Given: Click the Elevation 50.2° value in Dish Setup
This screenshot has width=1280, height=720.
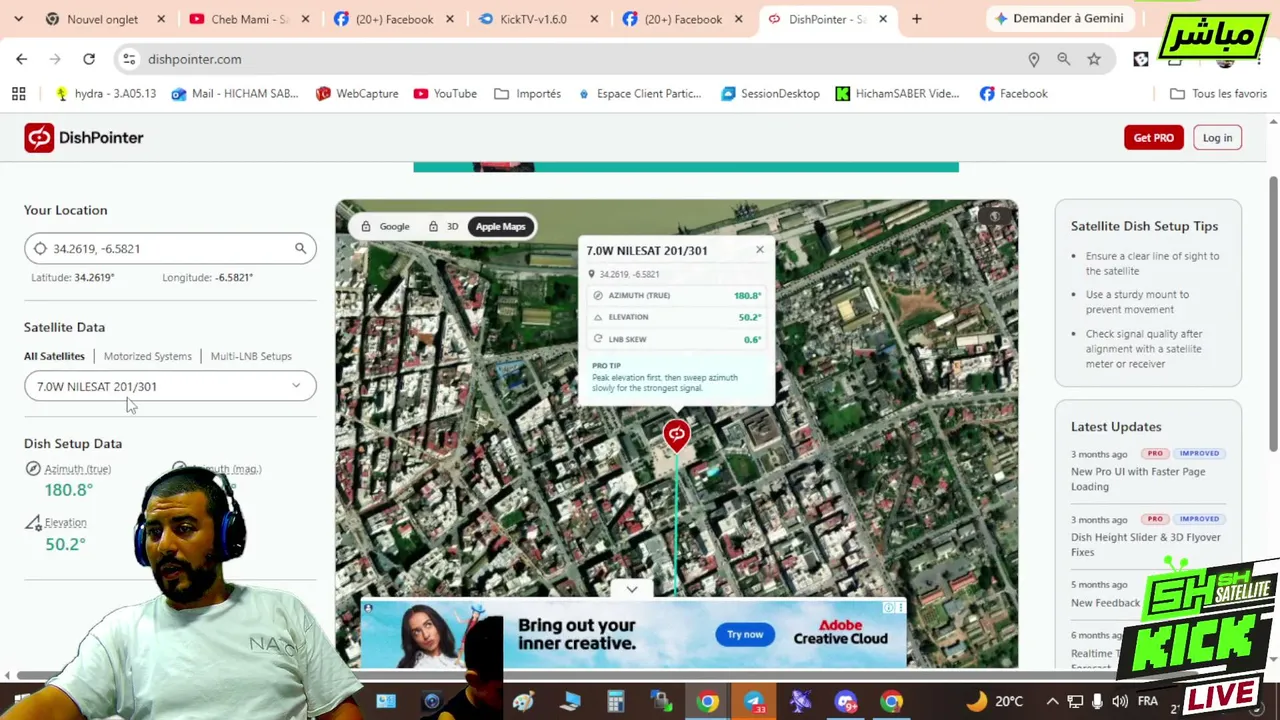Looking at the screenshot, I should tap(65, 544).
